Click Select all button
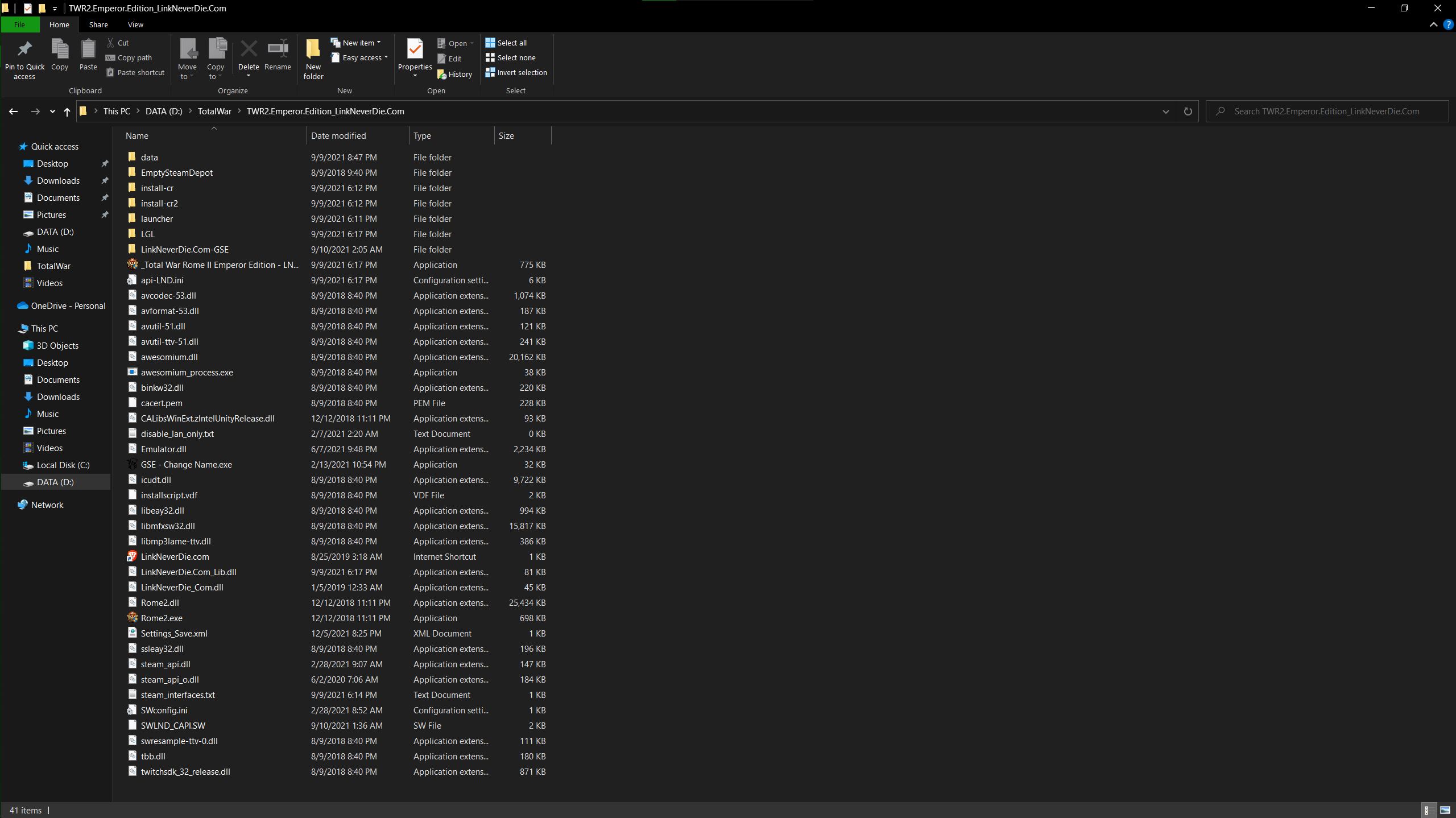This screenshot has width=1456, height=818. tap(506, 43)
